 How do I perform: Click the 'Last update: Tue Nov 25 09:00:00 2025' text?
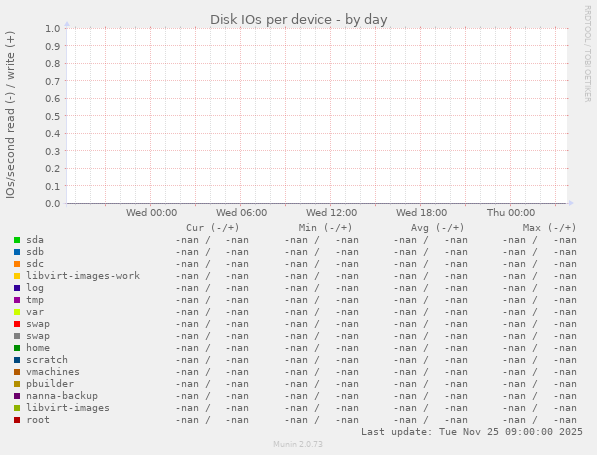coord(472,432)
